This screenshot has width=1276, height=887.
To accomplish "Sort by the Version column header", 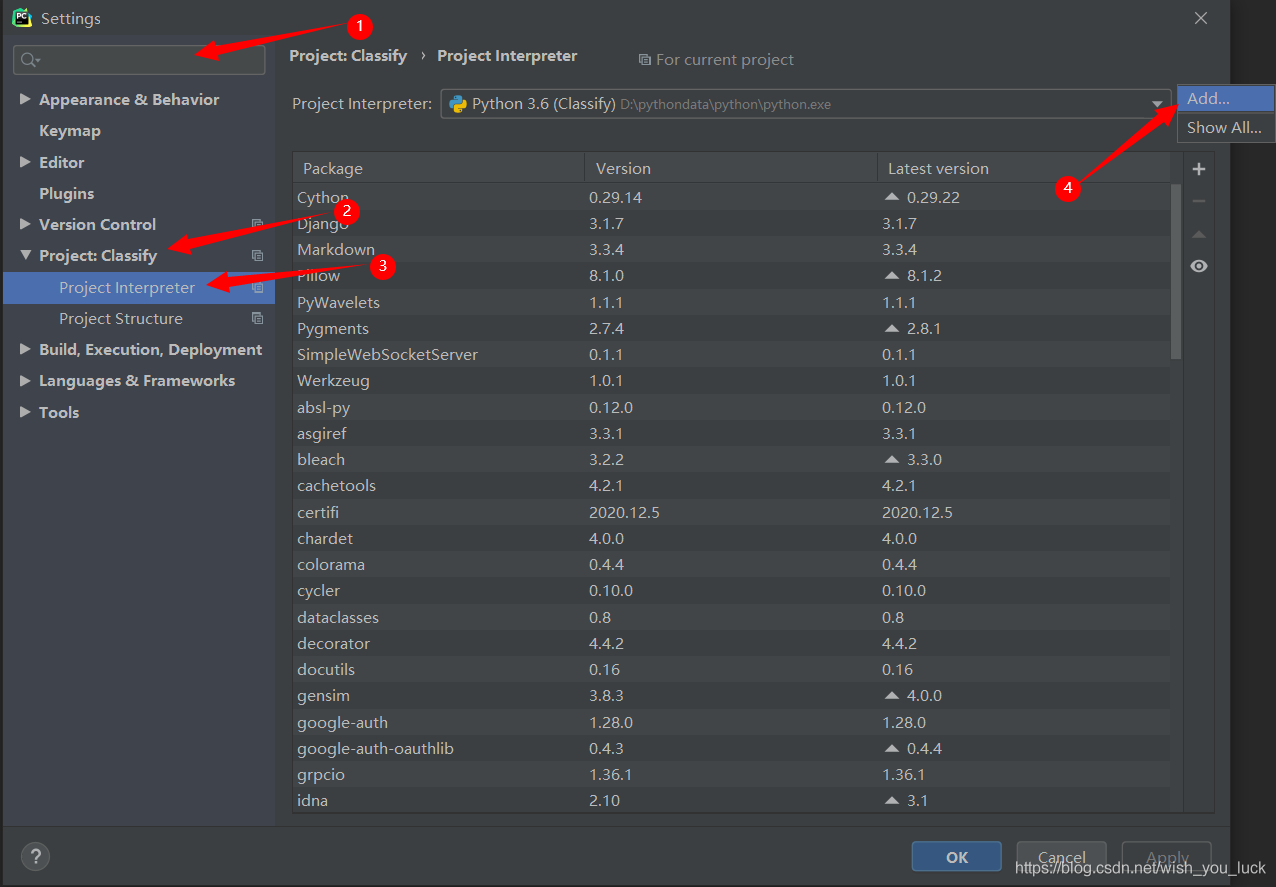I will [731, 168].
